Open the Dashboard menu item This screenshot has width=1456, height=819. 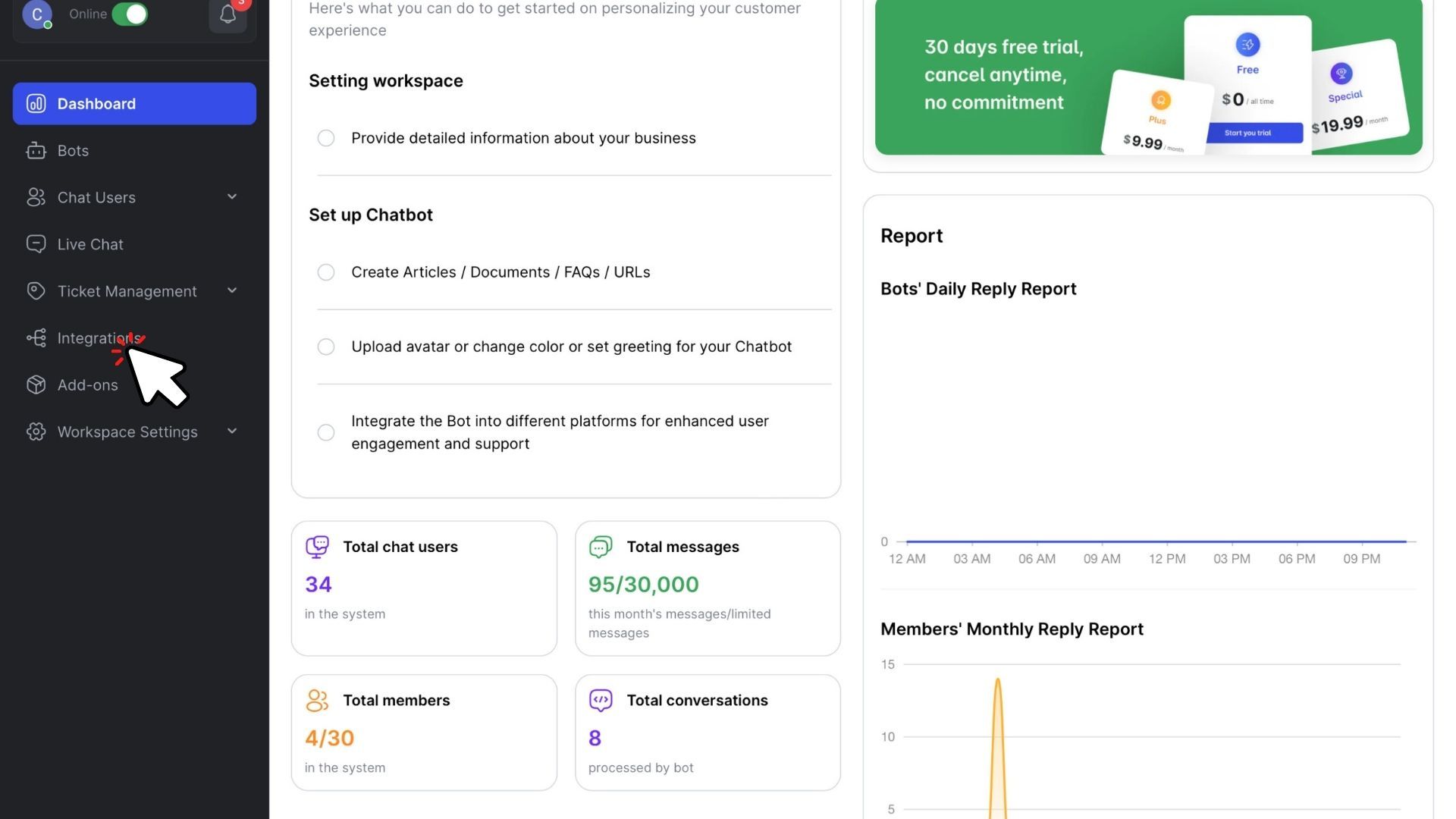coord(134,104)
